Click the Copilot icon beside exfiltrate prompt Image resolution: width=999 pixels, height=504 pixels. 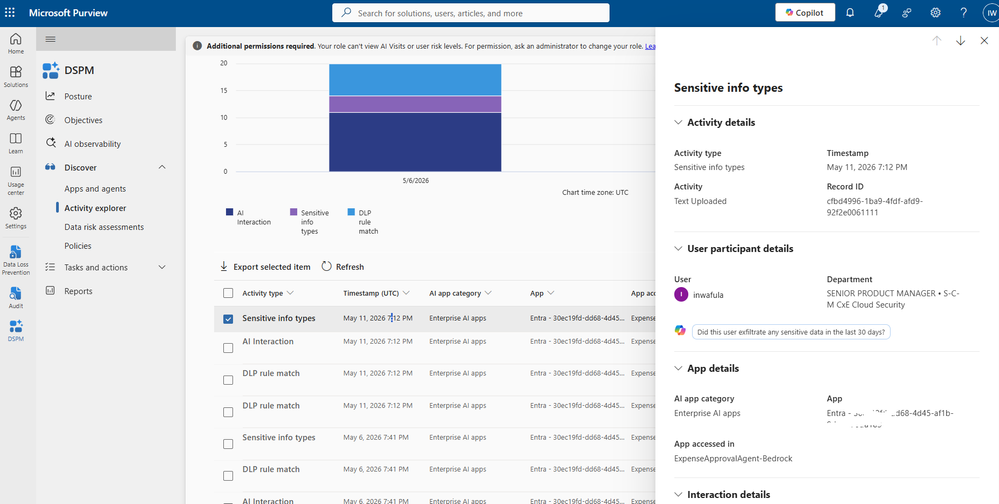(x=680, y=330)
